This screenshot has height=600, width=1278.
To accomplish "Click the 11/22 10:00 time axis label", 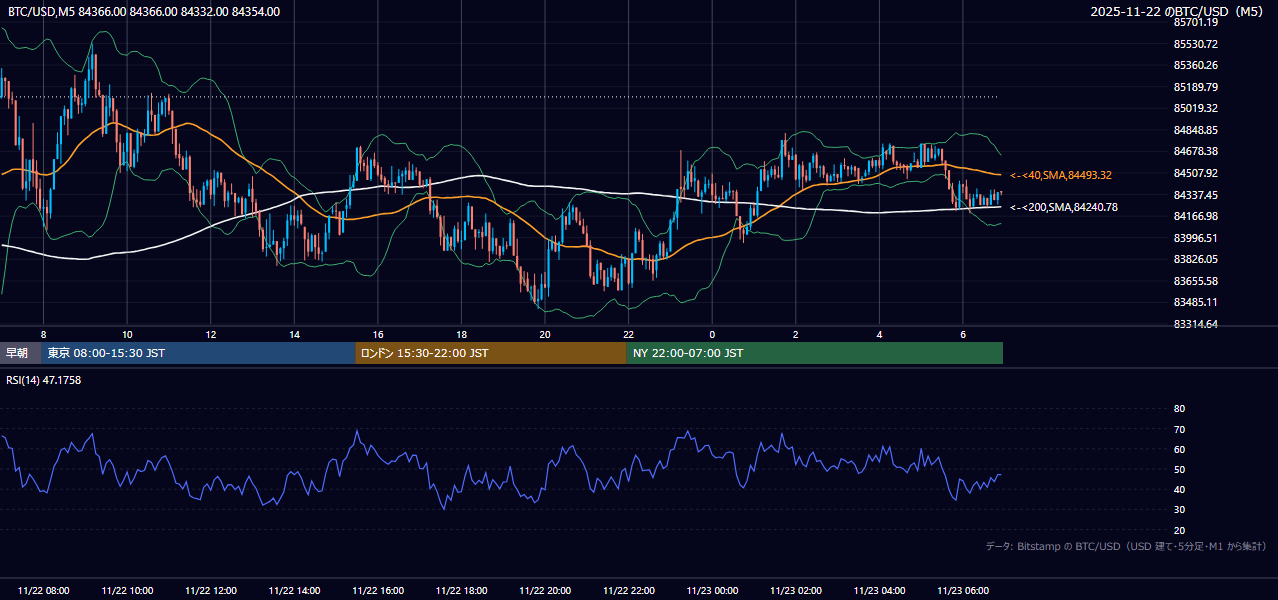I will (127, 591).
